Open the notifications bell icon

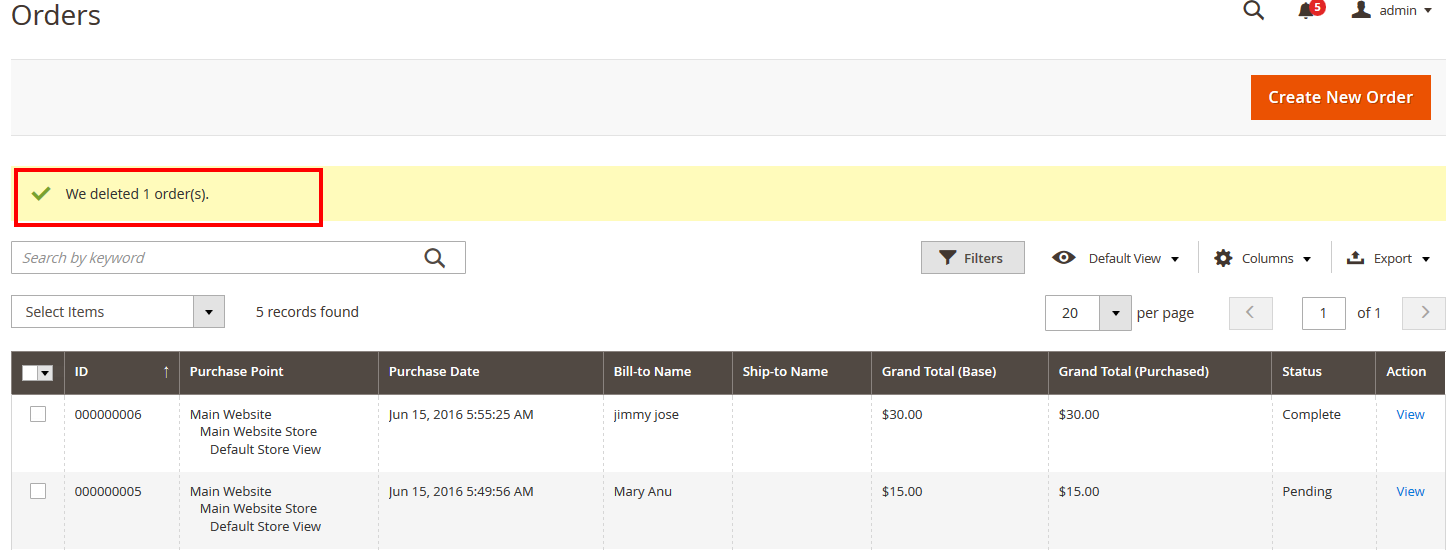tap(1306, 11)
